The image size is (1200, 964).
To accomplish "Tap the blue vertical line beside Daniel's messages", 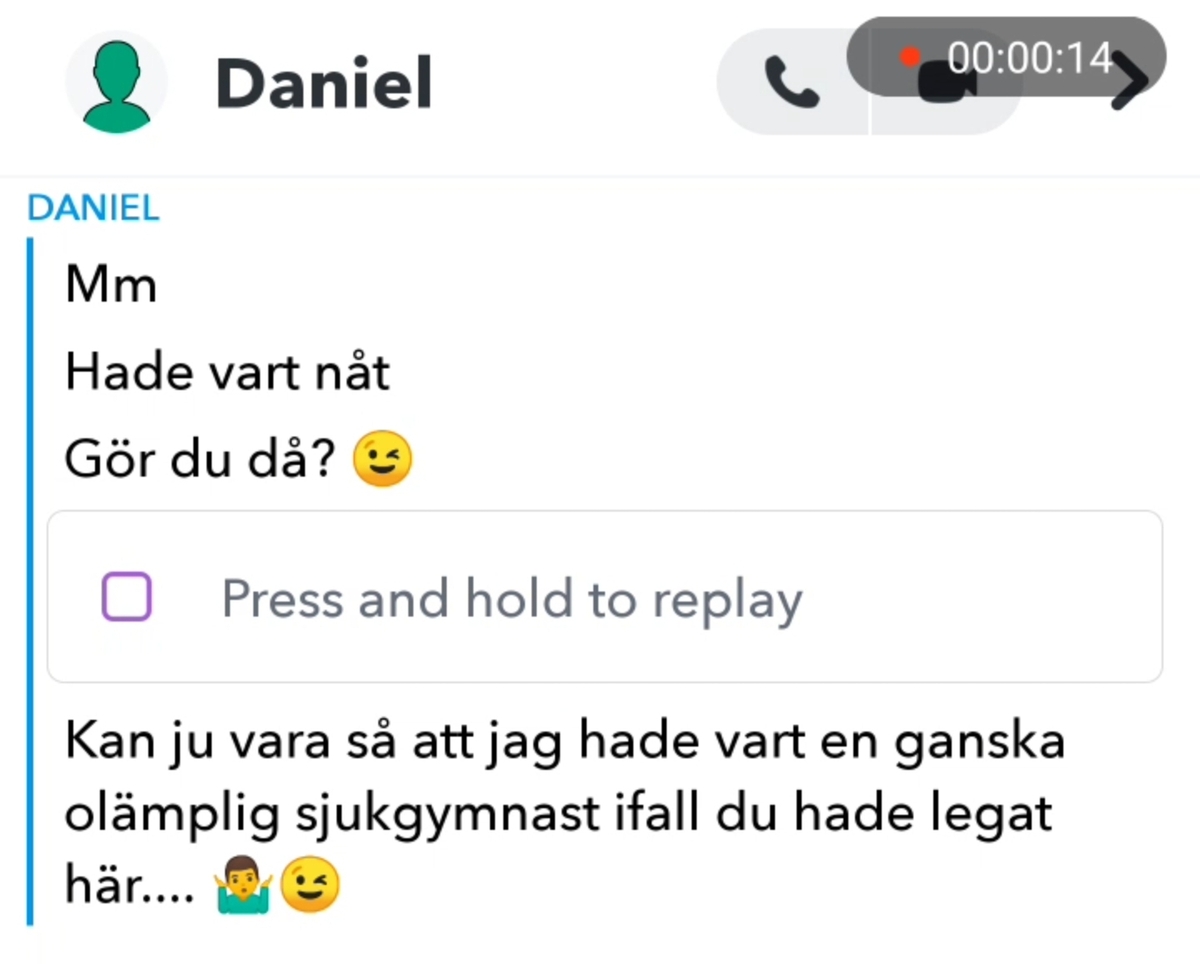I will point(30,580).
